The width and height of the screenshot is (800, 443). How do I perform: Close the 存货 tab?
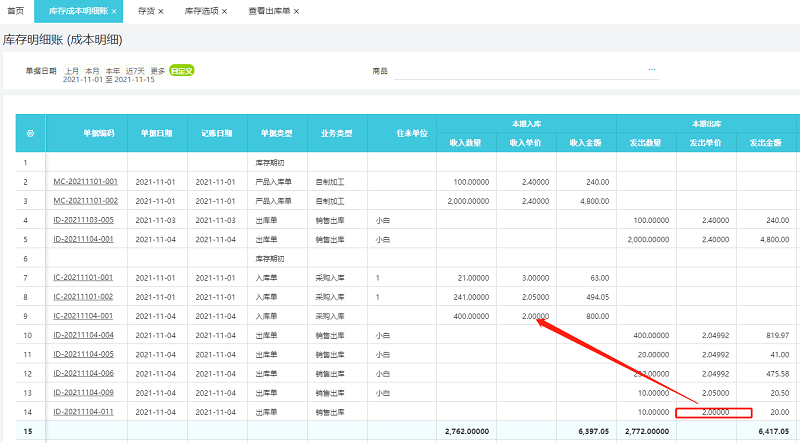tap(160, 11)
